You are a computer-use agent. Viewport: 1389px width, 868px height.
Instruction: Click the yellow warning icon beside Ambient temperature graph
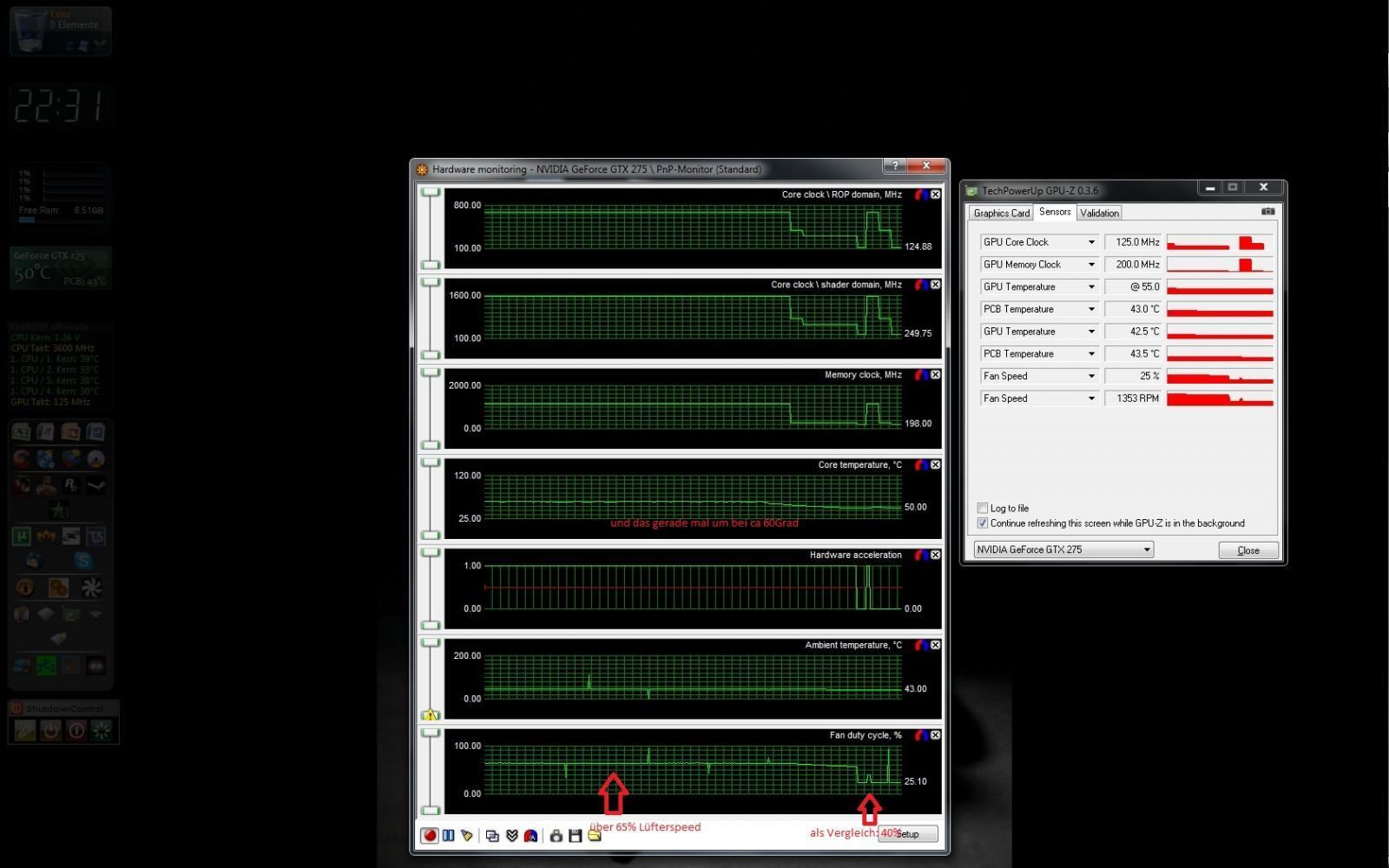point(430,715)
